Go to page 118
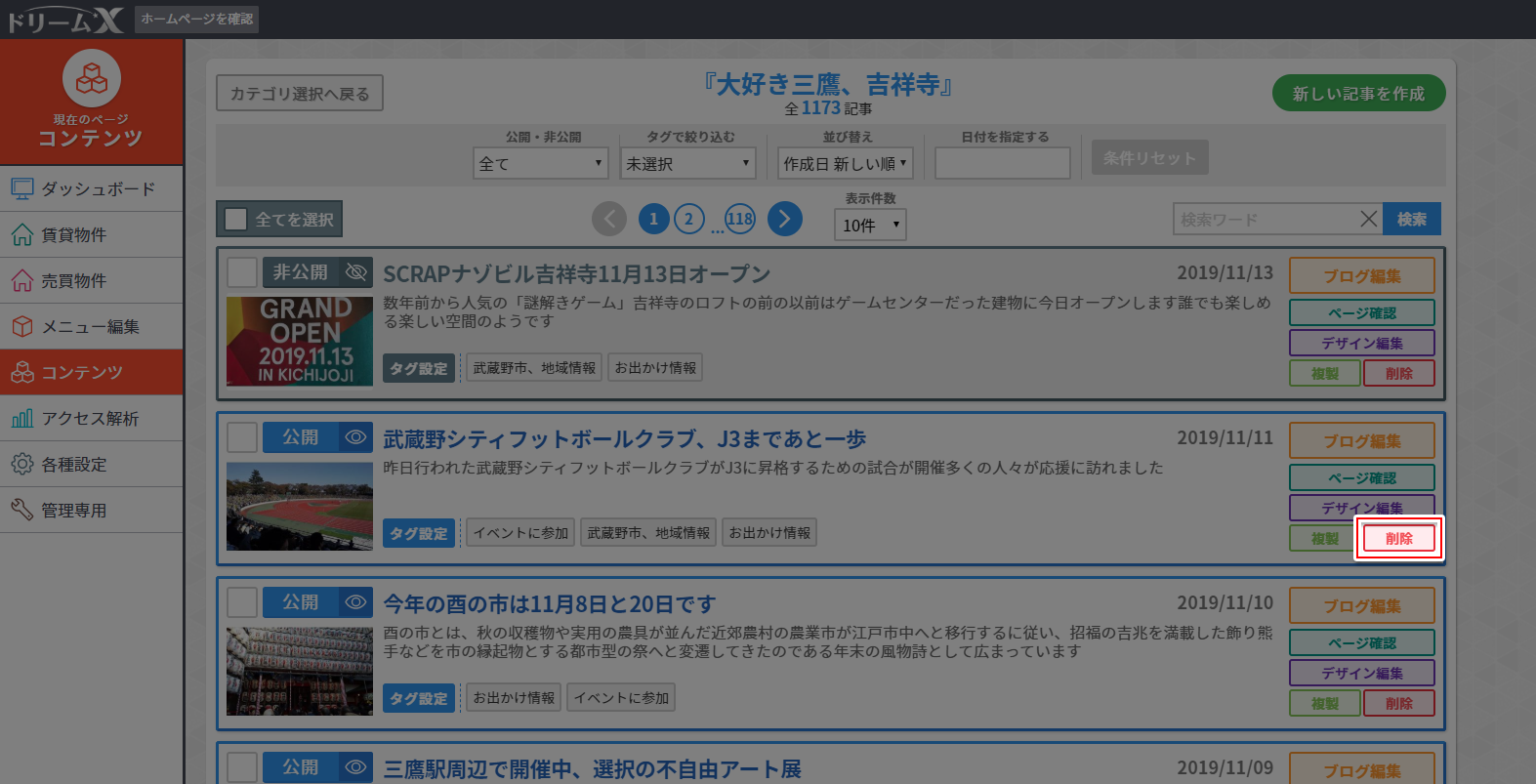Screen dimensions: 1536x784 point(740,219)
